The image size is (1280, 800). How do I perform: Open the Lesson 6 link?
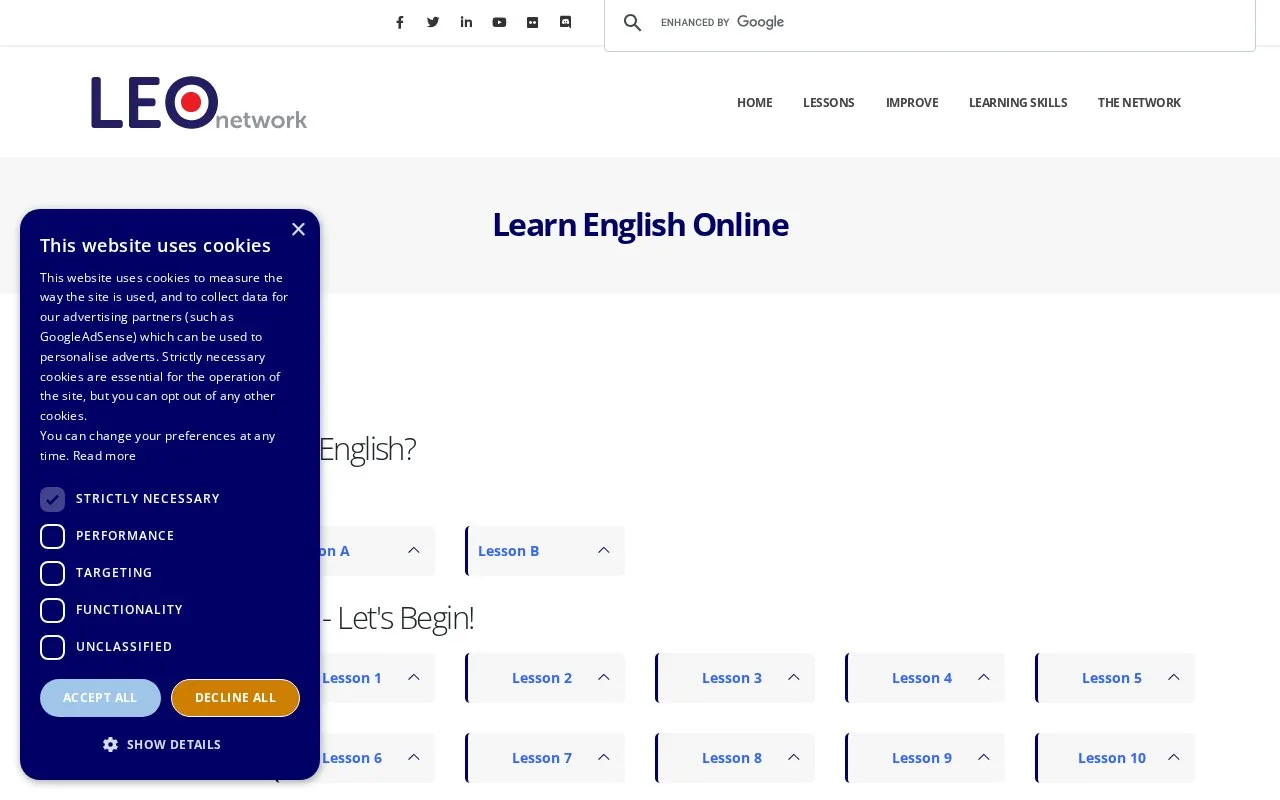pos(352,758)
